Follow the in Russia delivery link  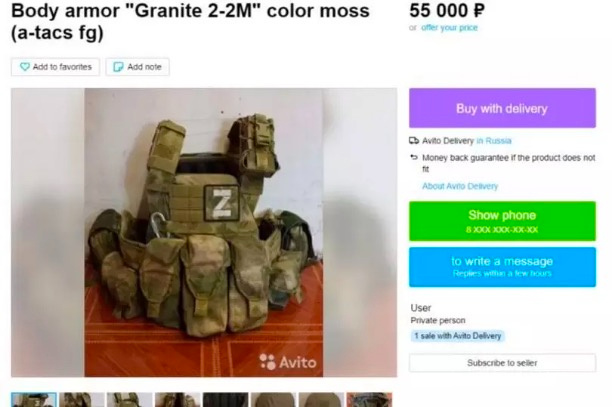click(494, 140)
